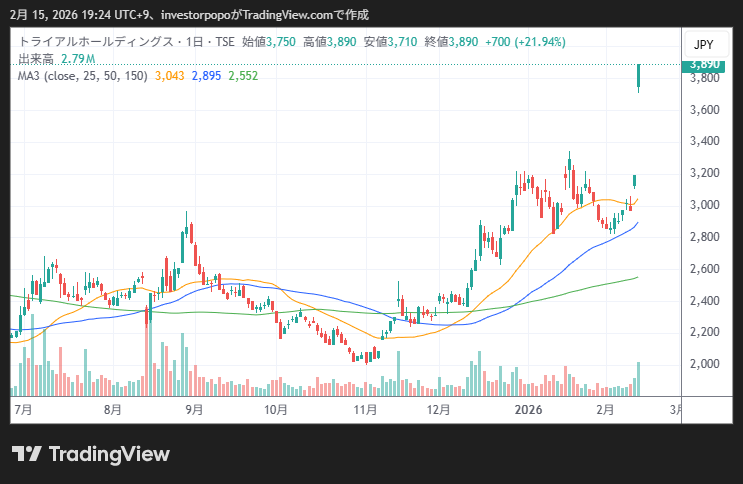Screen dimensions: 743x484
Task: Click the +700 (+21.94%) change value
Action: tap(525, 43)
